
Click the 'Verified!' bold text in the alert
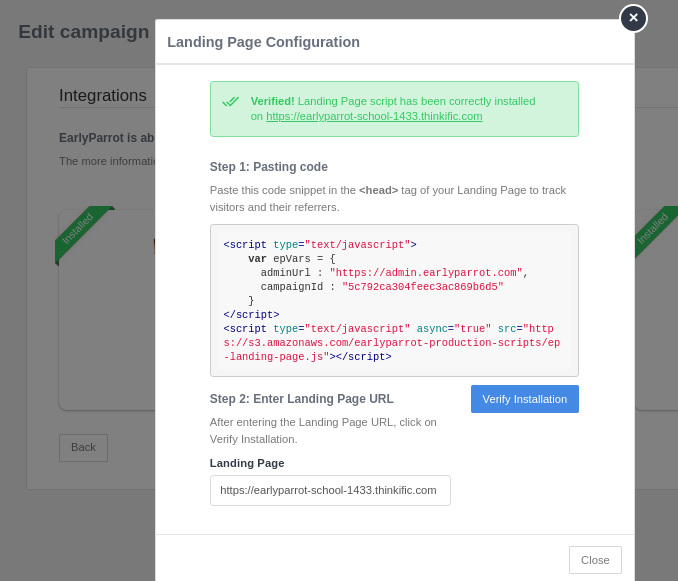coord(272,101)
